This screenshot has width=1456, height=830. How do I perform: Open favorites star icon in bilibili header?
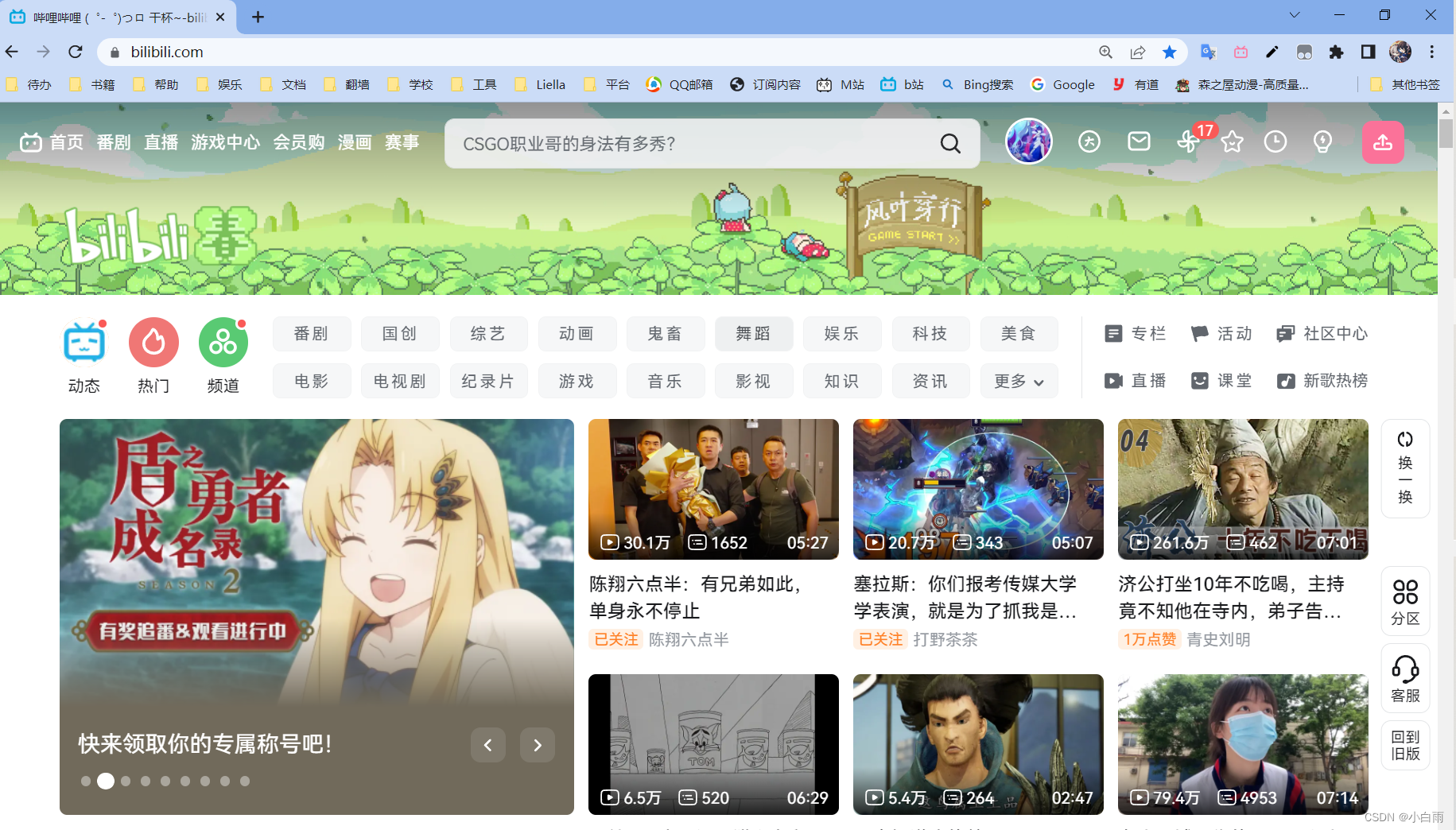[1232, 142]
